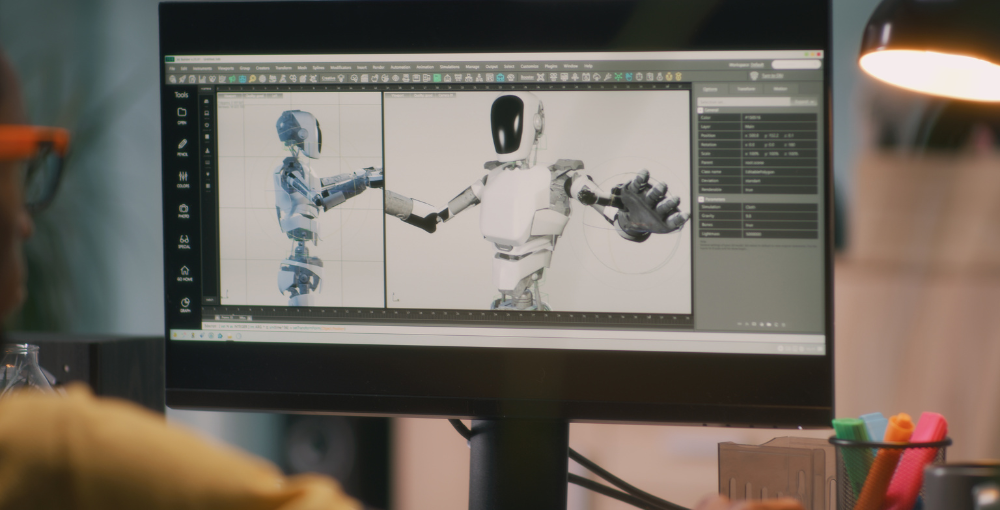This screenshot has height=510, width=1000.
Task: Select the Paste tool in sidebar
Action: coord(183,209)
